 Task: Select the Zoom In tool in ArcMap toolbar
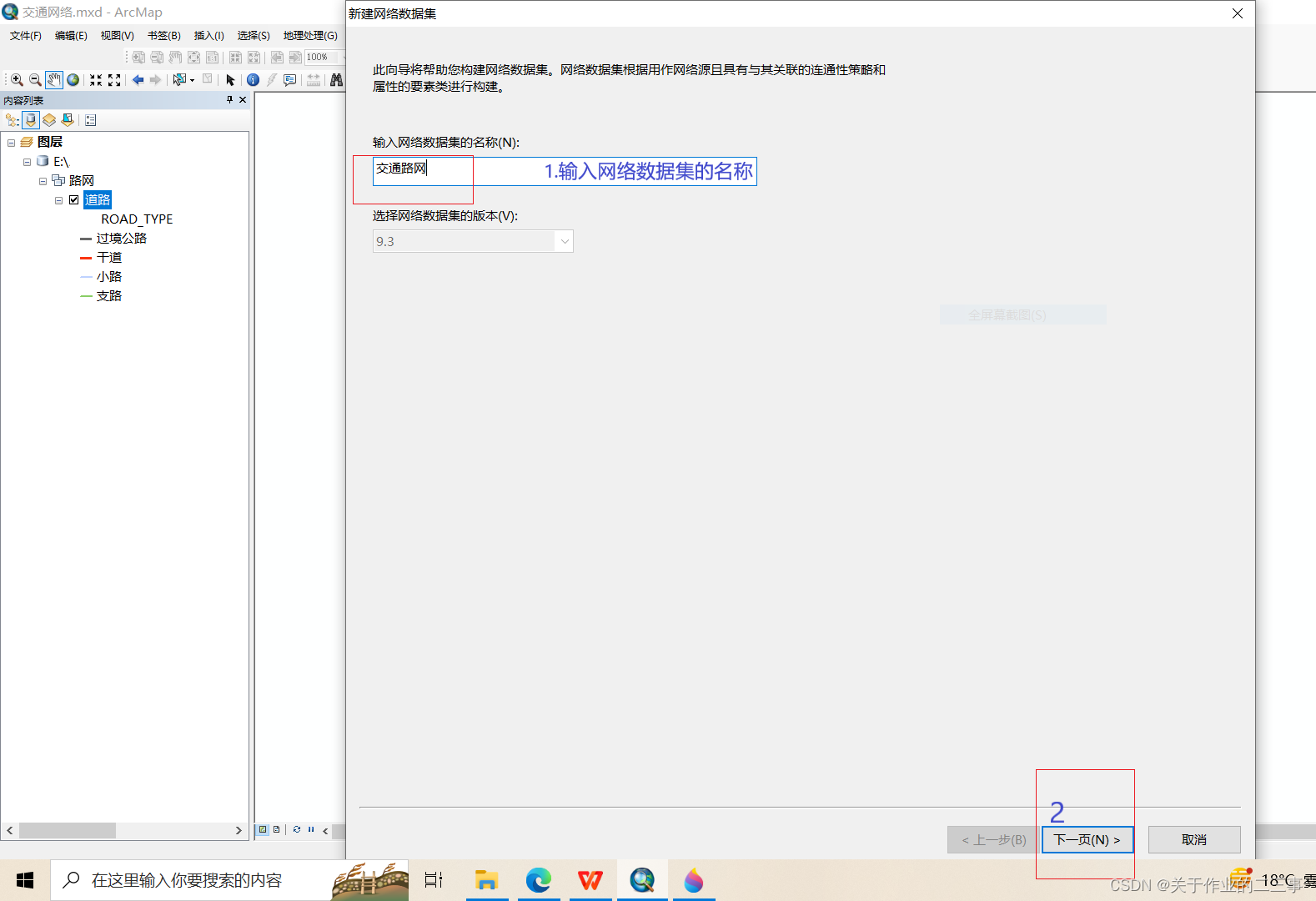tap(17, 80)
